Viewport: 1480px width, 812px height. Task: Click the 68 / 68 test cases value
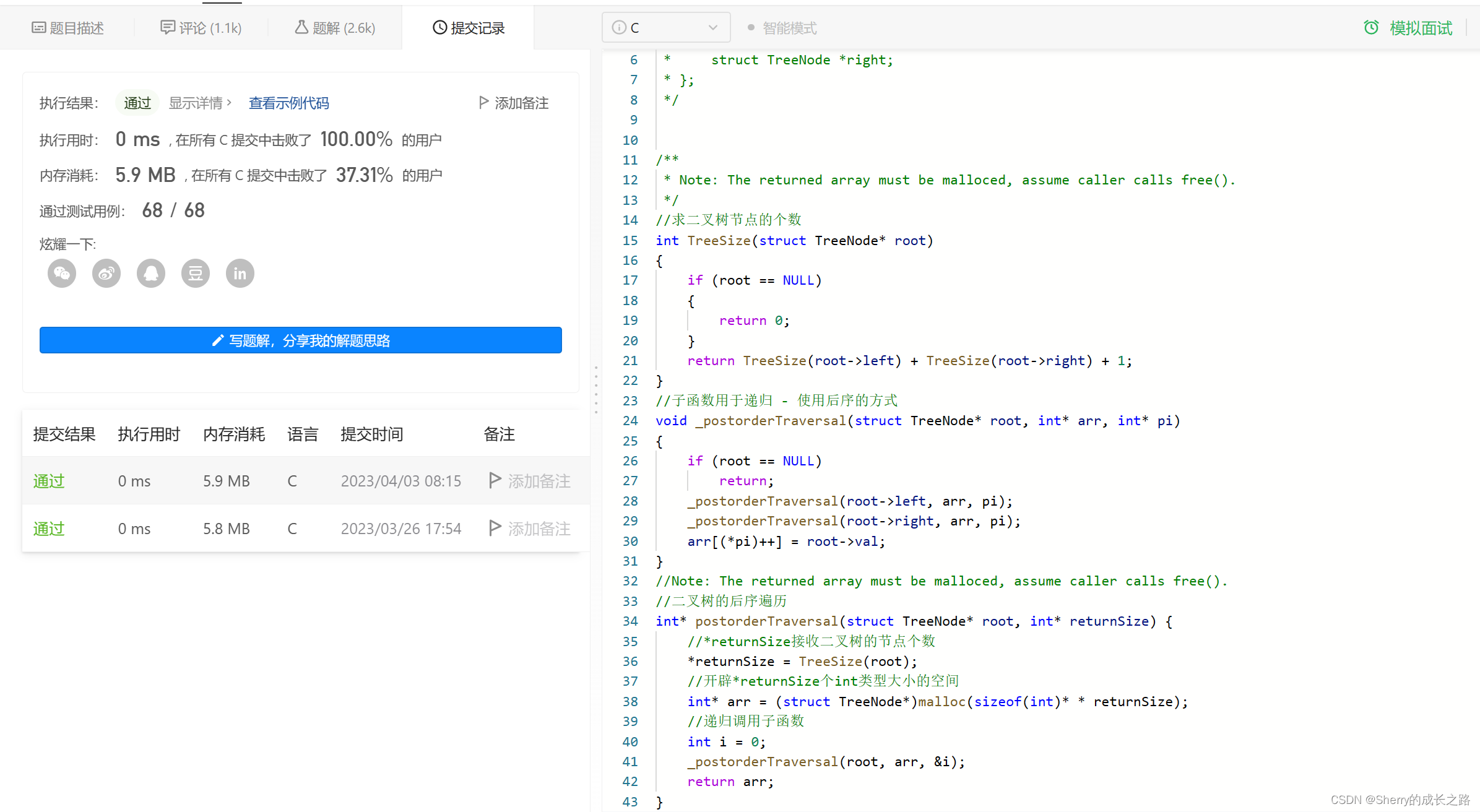173,210
